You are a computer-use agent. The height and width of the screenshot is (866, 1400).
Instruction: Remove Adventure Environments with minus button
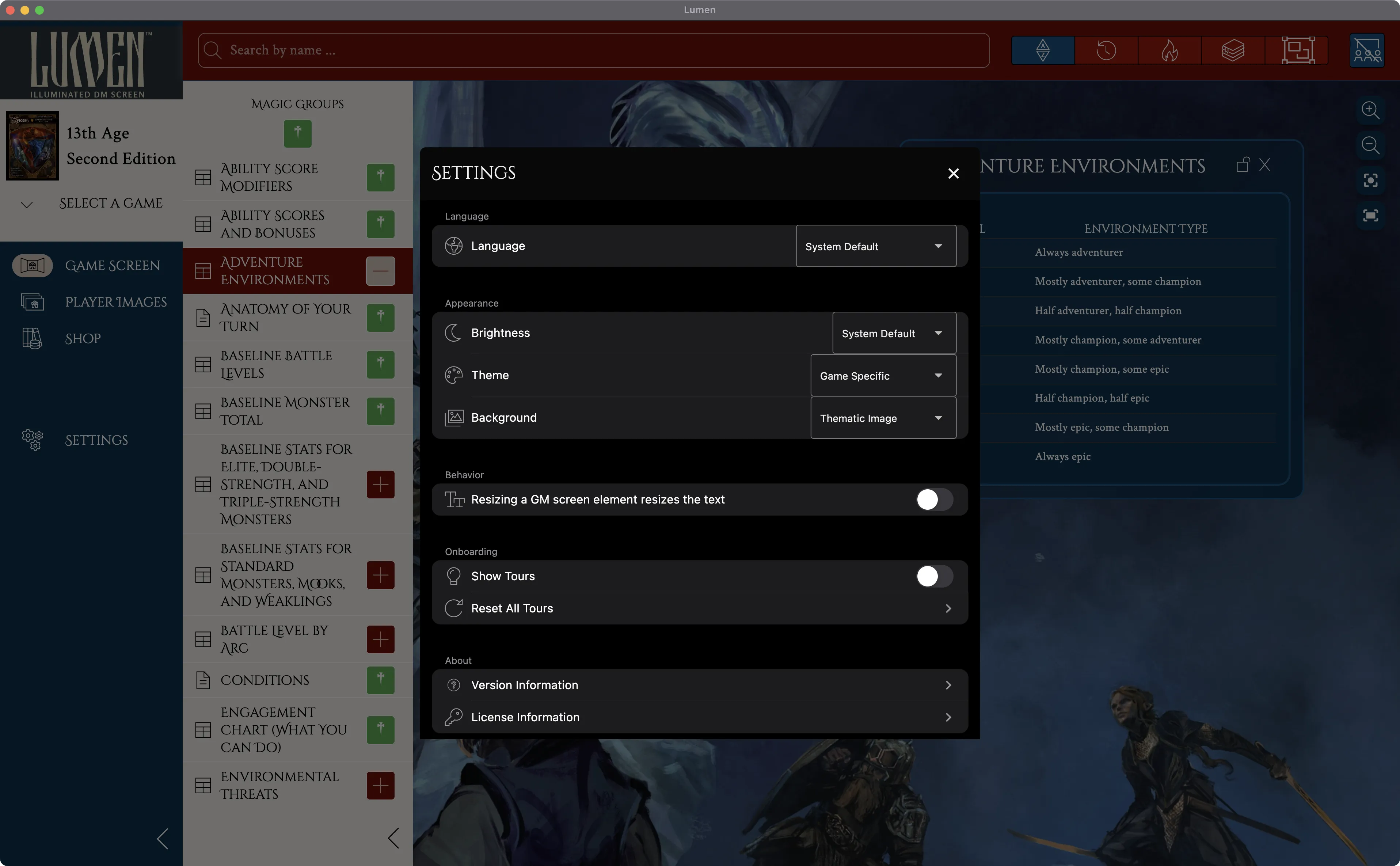click(x=380, y=271)
